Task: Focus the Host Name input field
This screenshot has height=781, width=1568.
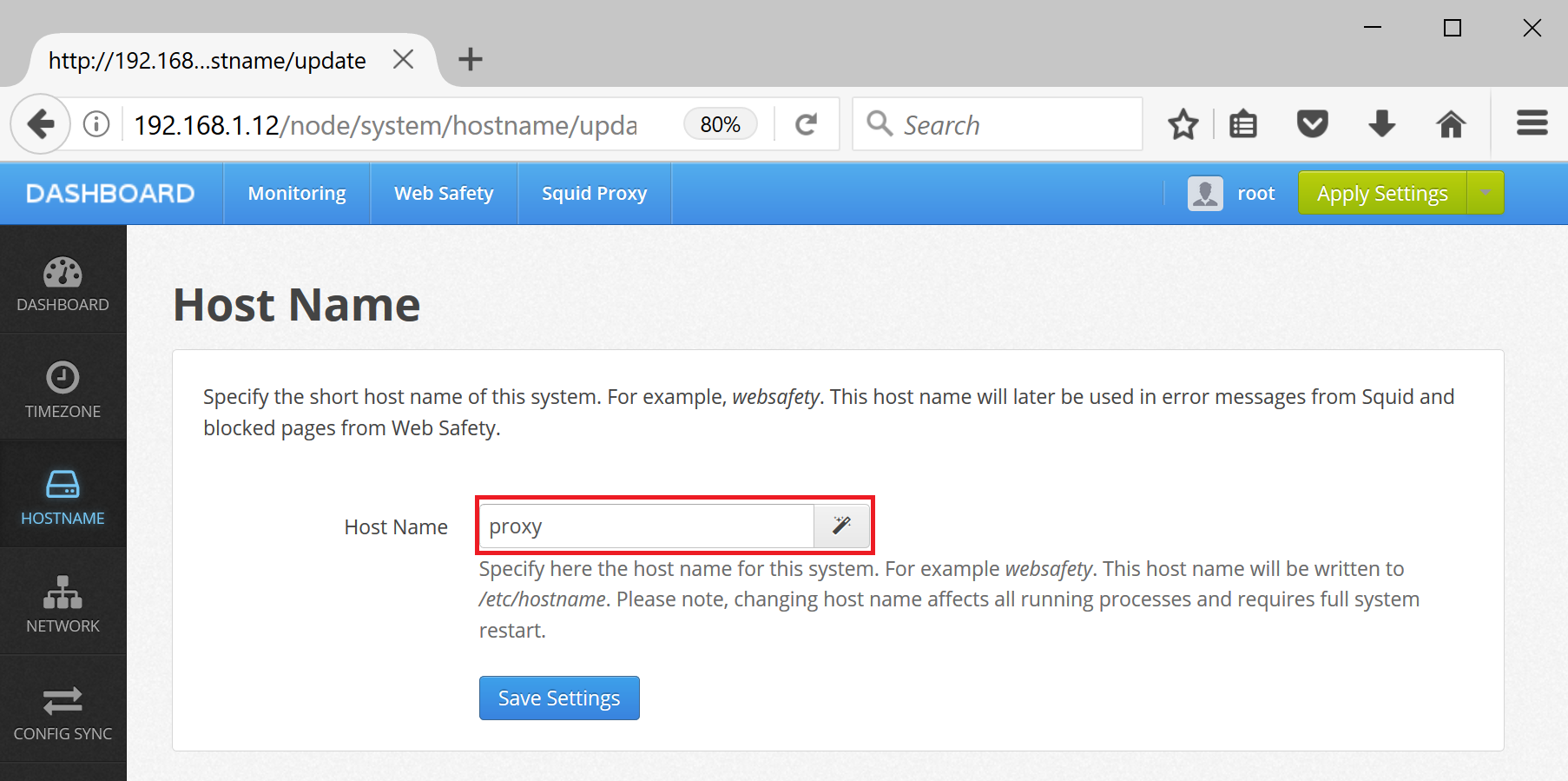Action: [646, 526]
